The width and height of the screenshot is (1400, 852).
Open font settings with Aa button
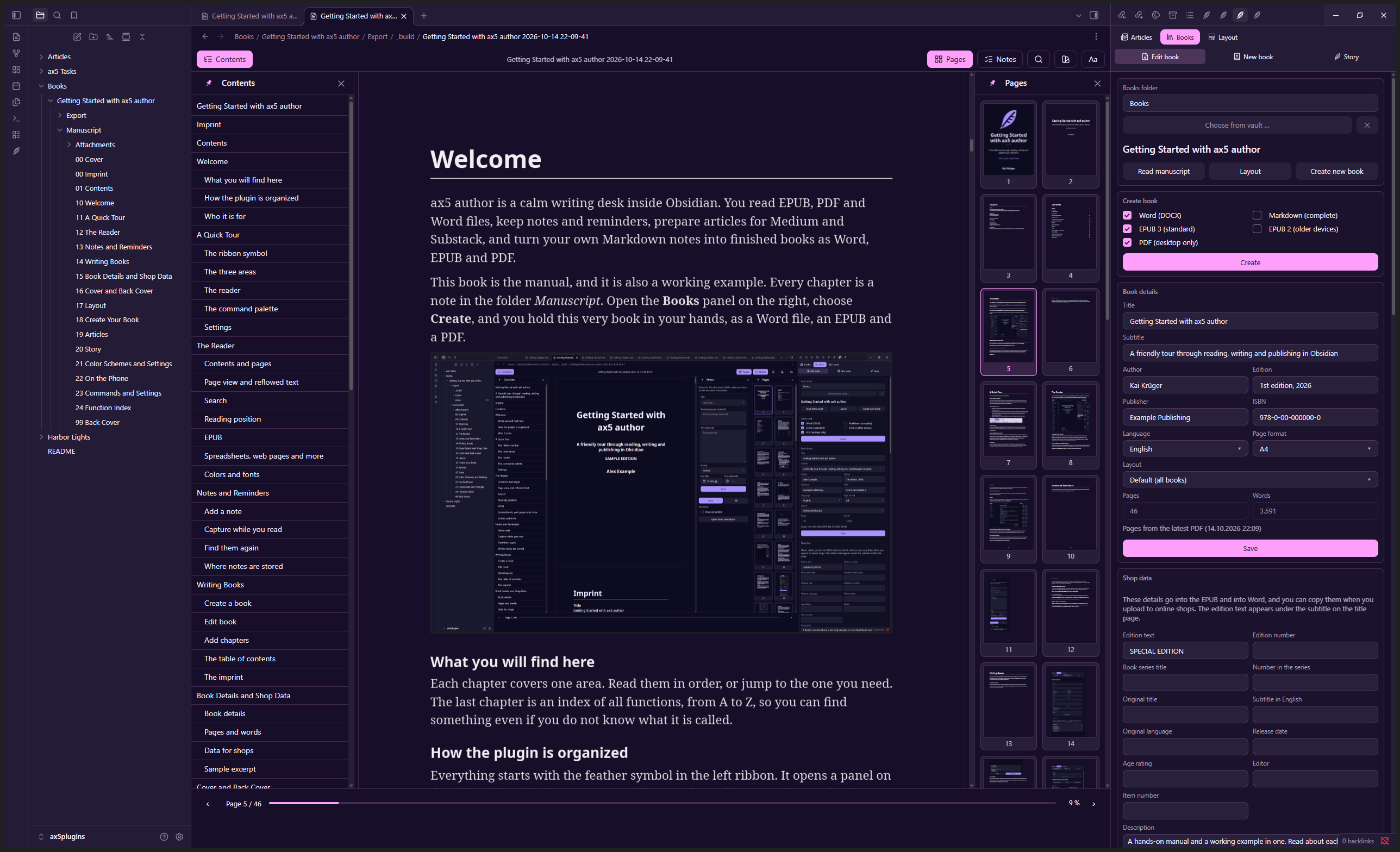tap(1092, 59)
